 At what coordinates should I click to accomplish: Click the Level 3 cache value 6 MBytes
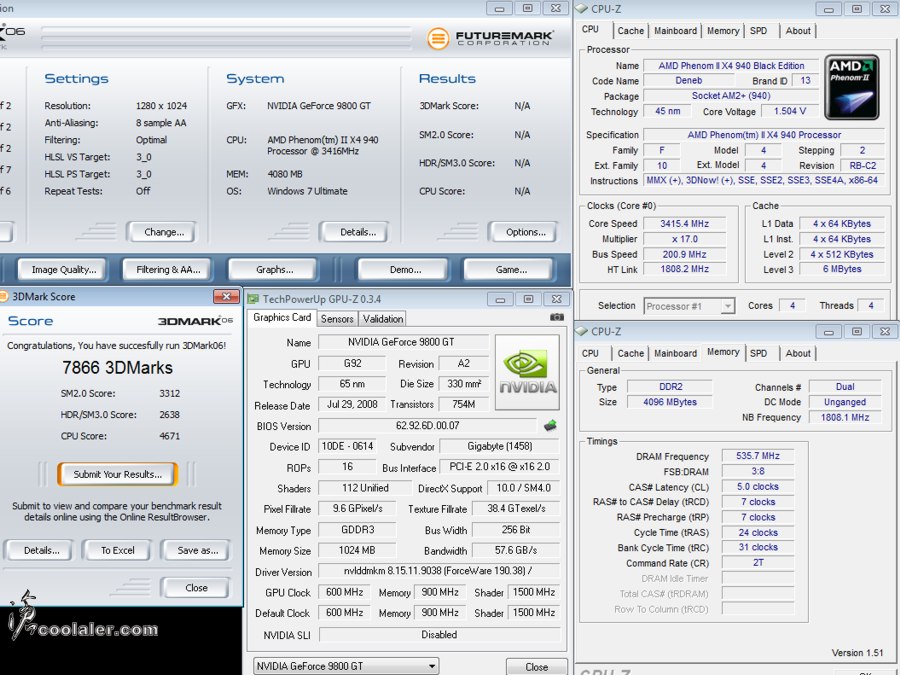pyautogui.click(x=841, y=269)
